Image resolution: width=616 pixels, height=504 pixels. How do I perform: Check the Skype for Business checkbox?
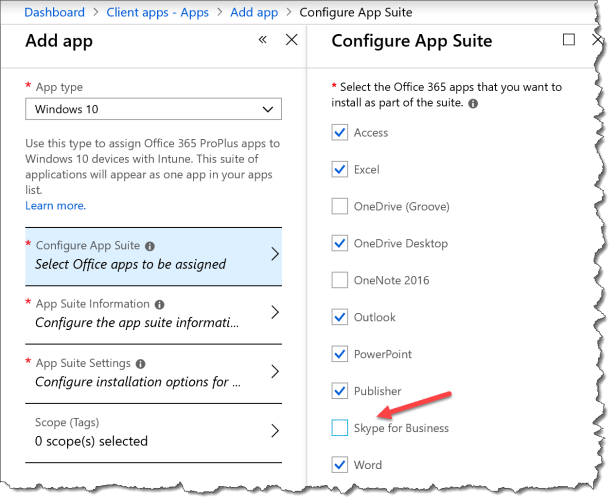339,428
